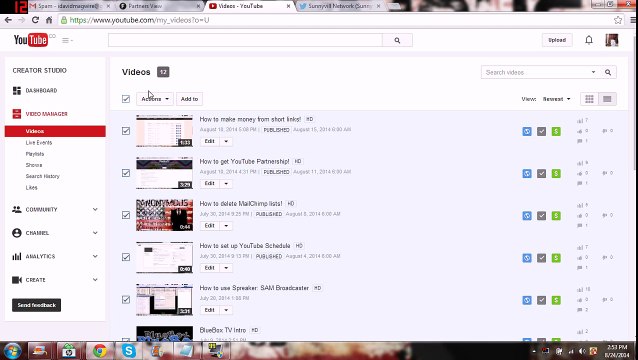Uncheck the short links video checkbox
The width and height of the screenshot is (638, 360).
click(126, 131)
